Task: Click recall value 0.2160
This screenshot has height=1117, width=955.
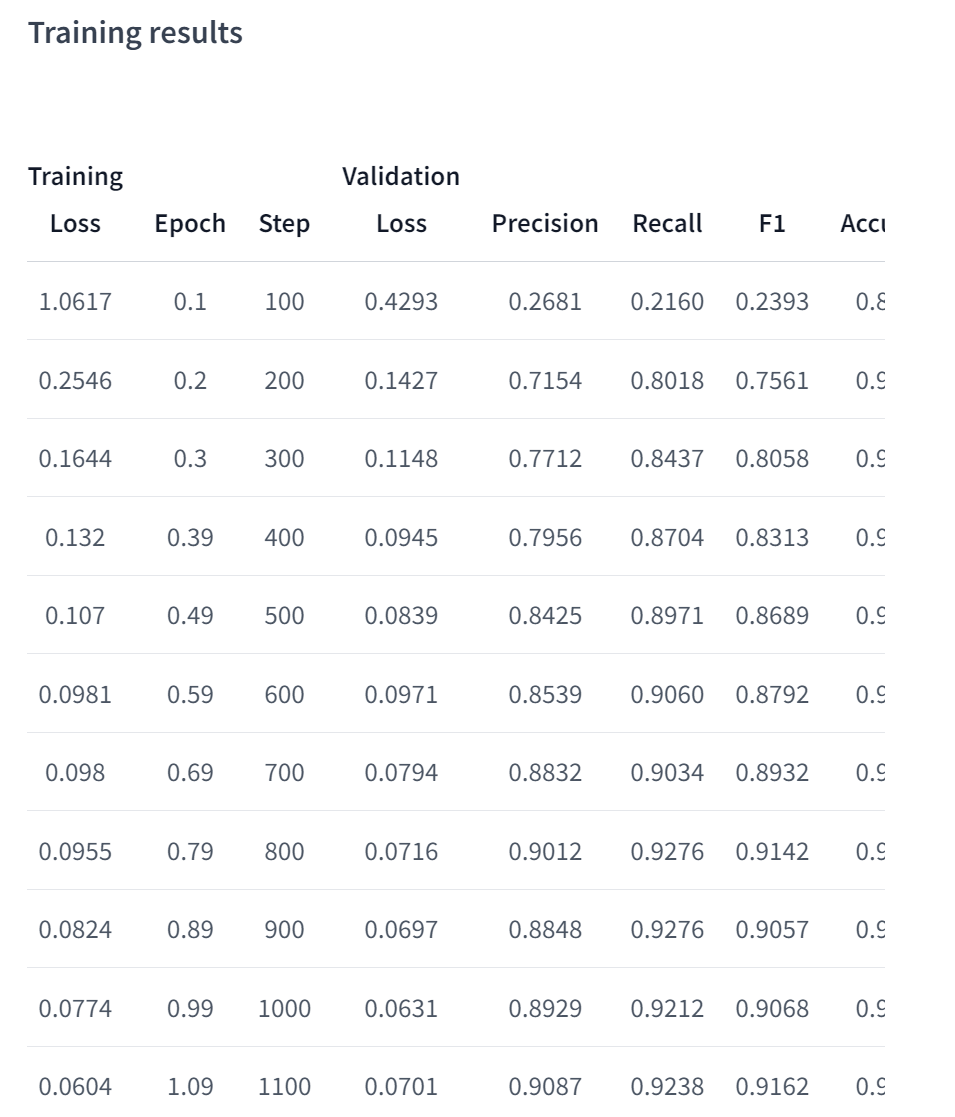Action: pyautogui.click(x=667, y=302)
